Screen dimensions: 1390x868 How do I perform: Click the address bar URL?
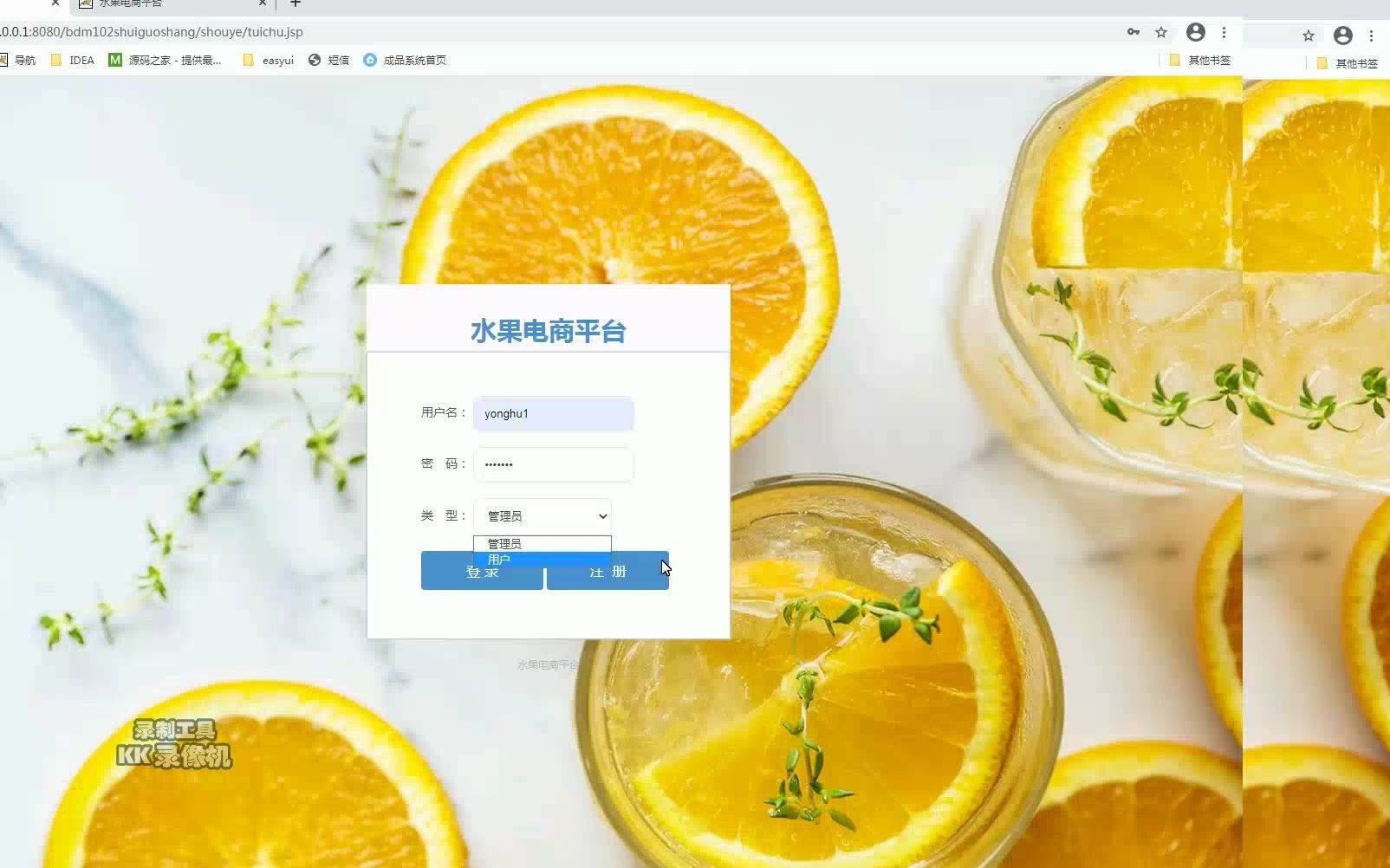(x=152, y=32)
